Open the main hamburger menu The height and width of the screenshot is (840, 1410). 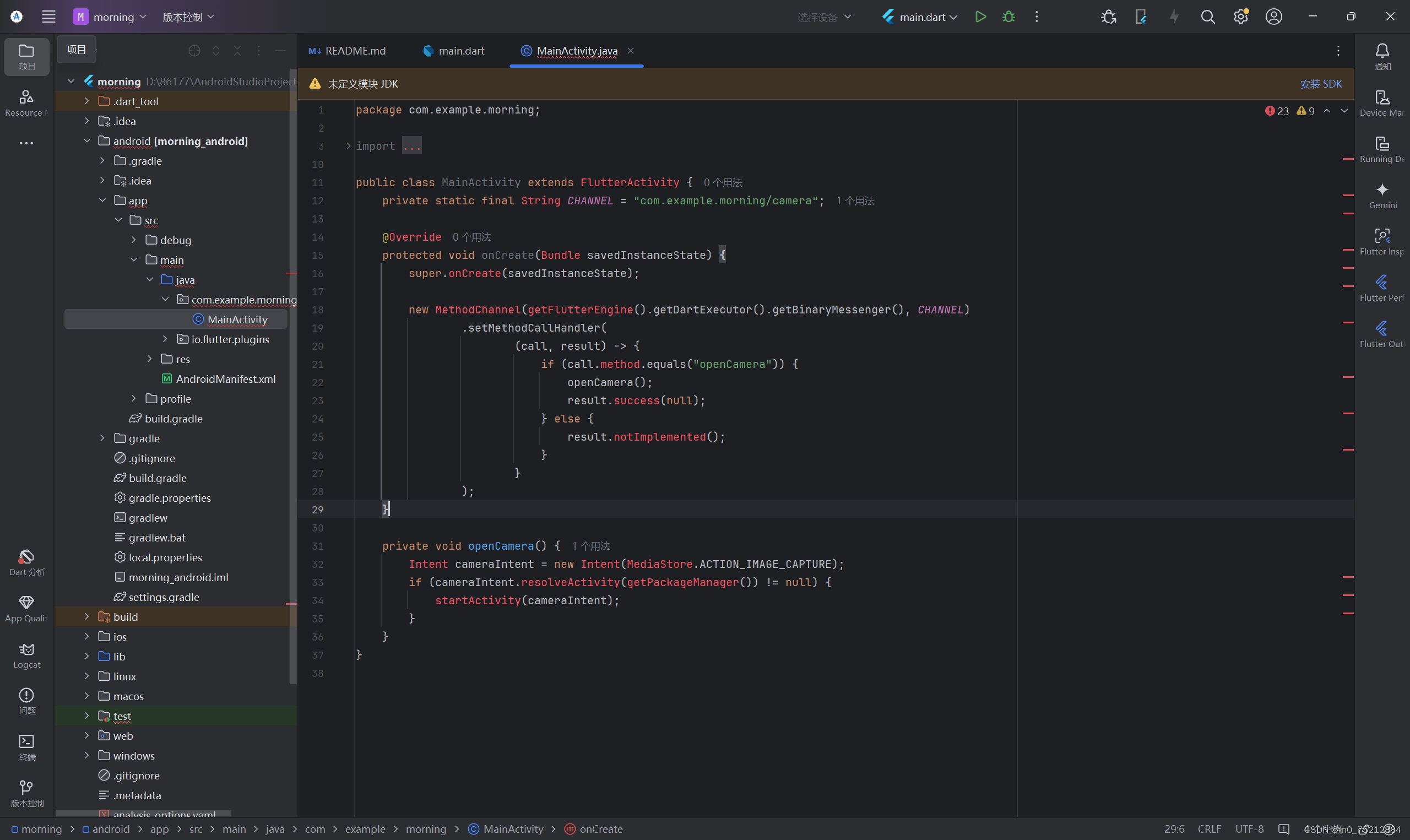click(48, 17)
